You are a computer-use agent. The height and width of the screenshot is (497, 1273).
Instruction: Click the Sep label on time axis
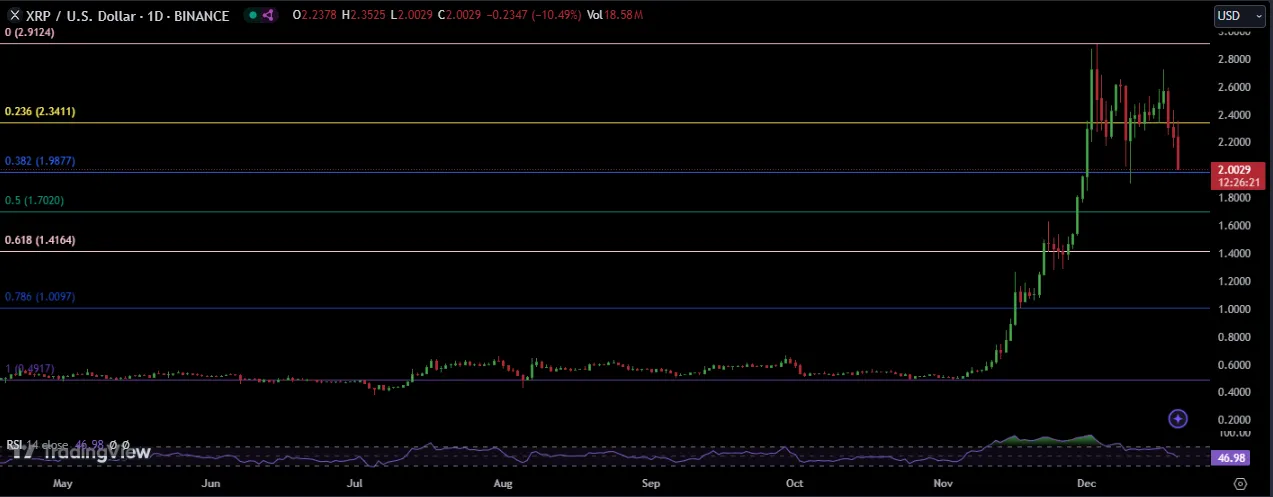point(651,482)
